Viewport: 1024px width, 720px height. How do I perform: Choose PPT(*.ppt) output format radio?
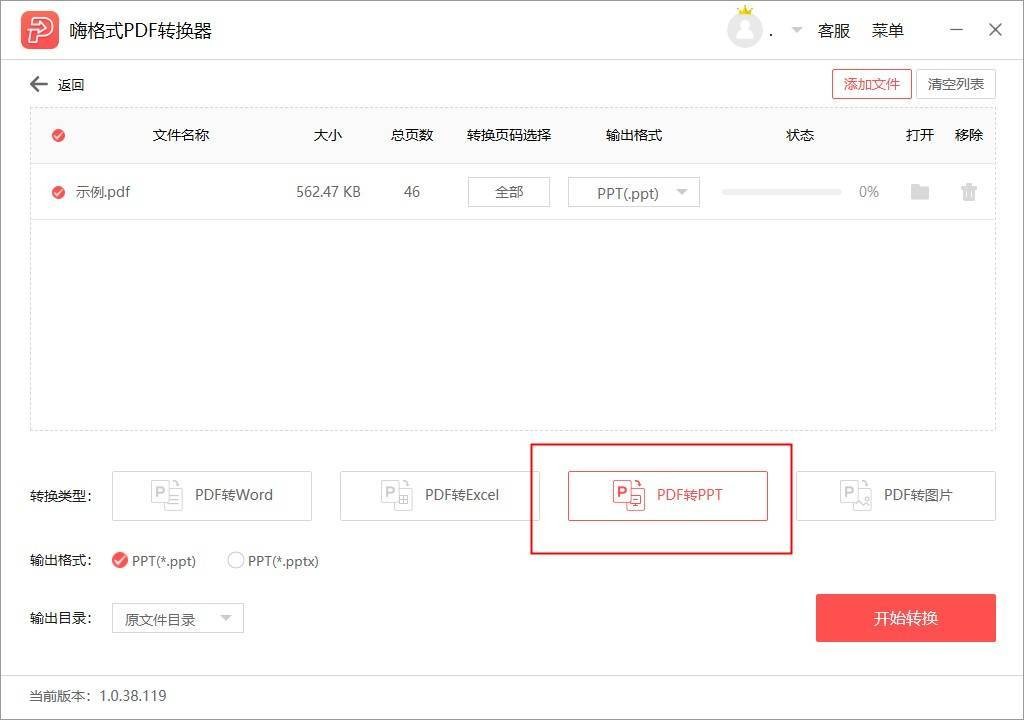point(120,561)
